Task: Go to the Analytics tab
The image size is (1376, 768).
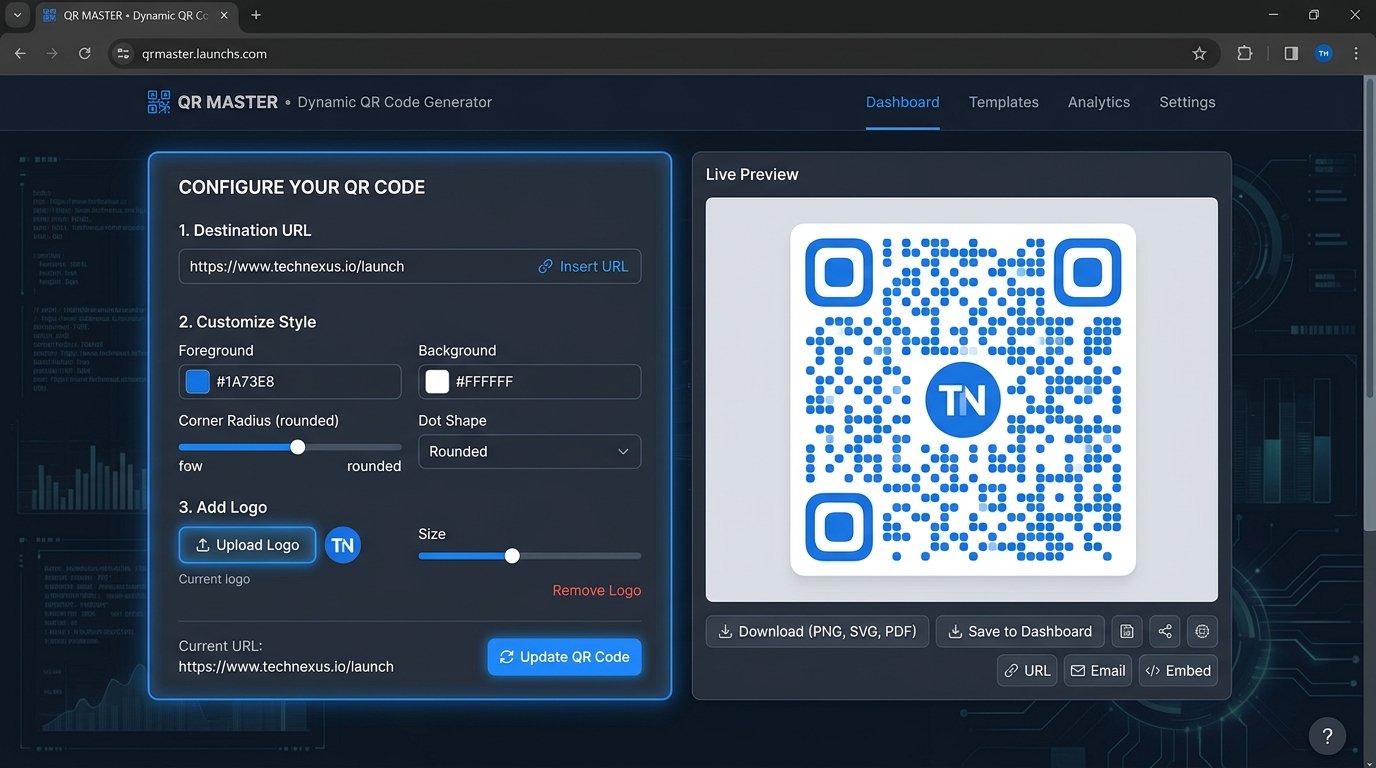Action: [1098, 102]
